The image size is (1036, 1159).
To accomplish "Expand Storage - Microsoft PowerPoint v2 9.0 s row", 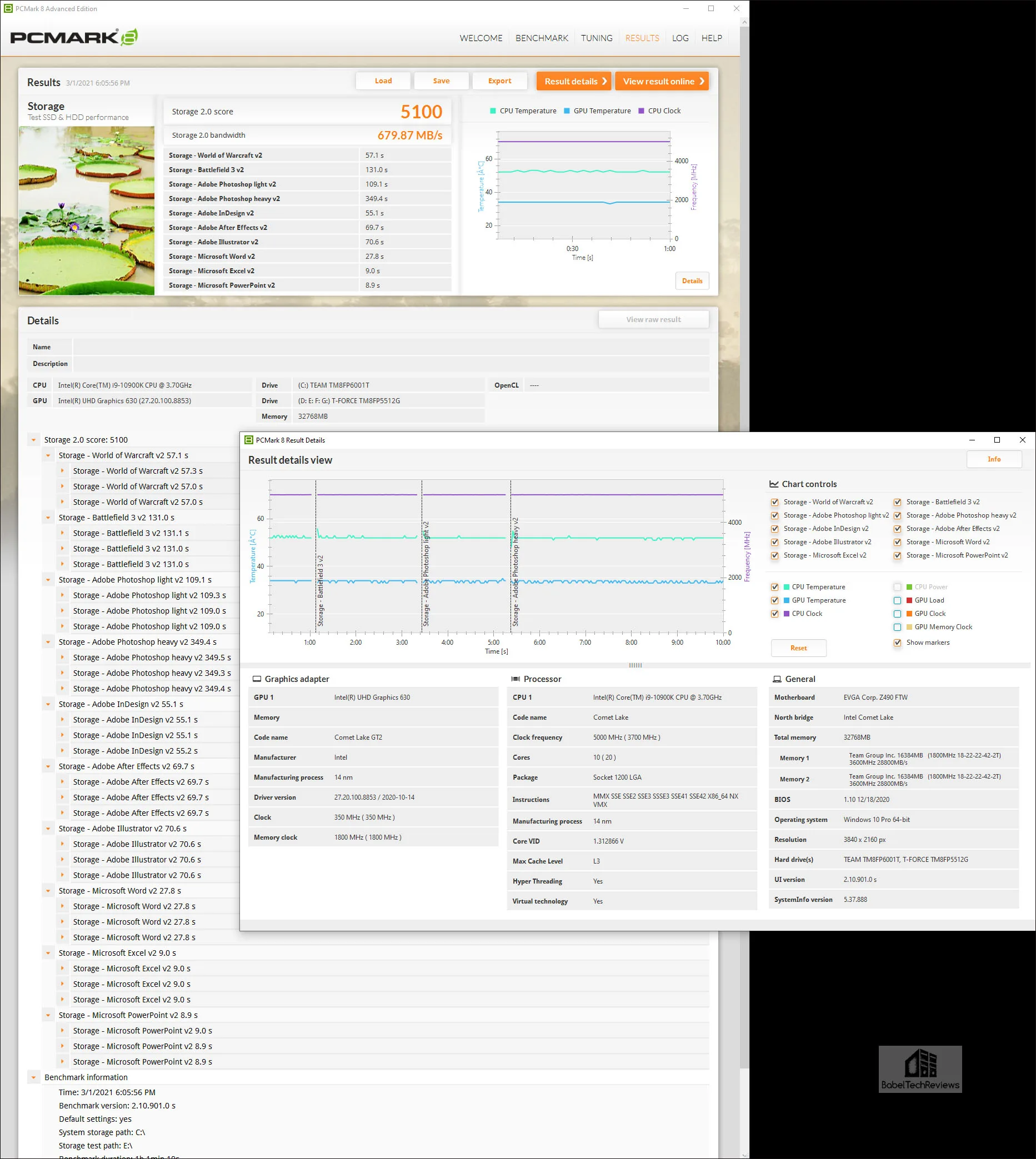I will tap(62, 1030).
